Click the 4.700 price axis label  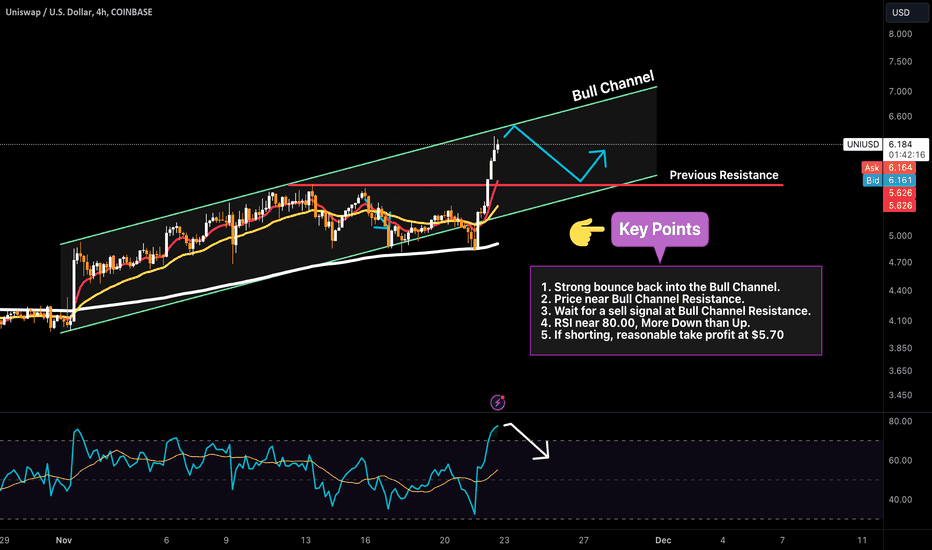click(900, 262)
